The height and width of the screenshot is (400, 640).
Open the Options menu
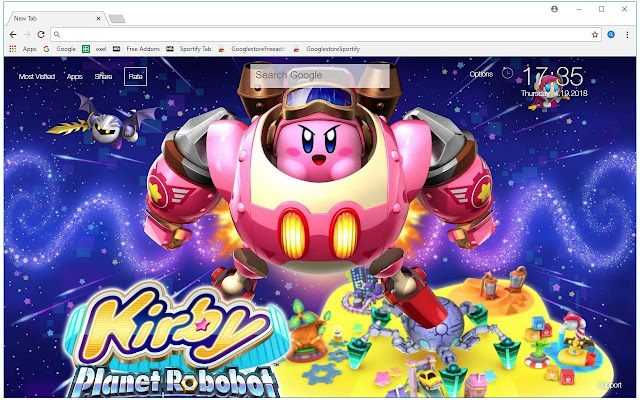(x=481, y=74)
